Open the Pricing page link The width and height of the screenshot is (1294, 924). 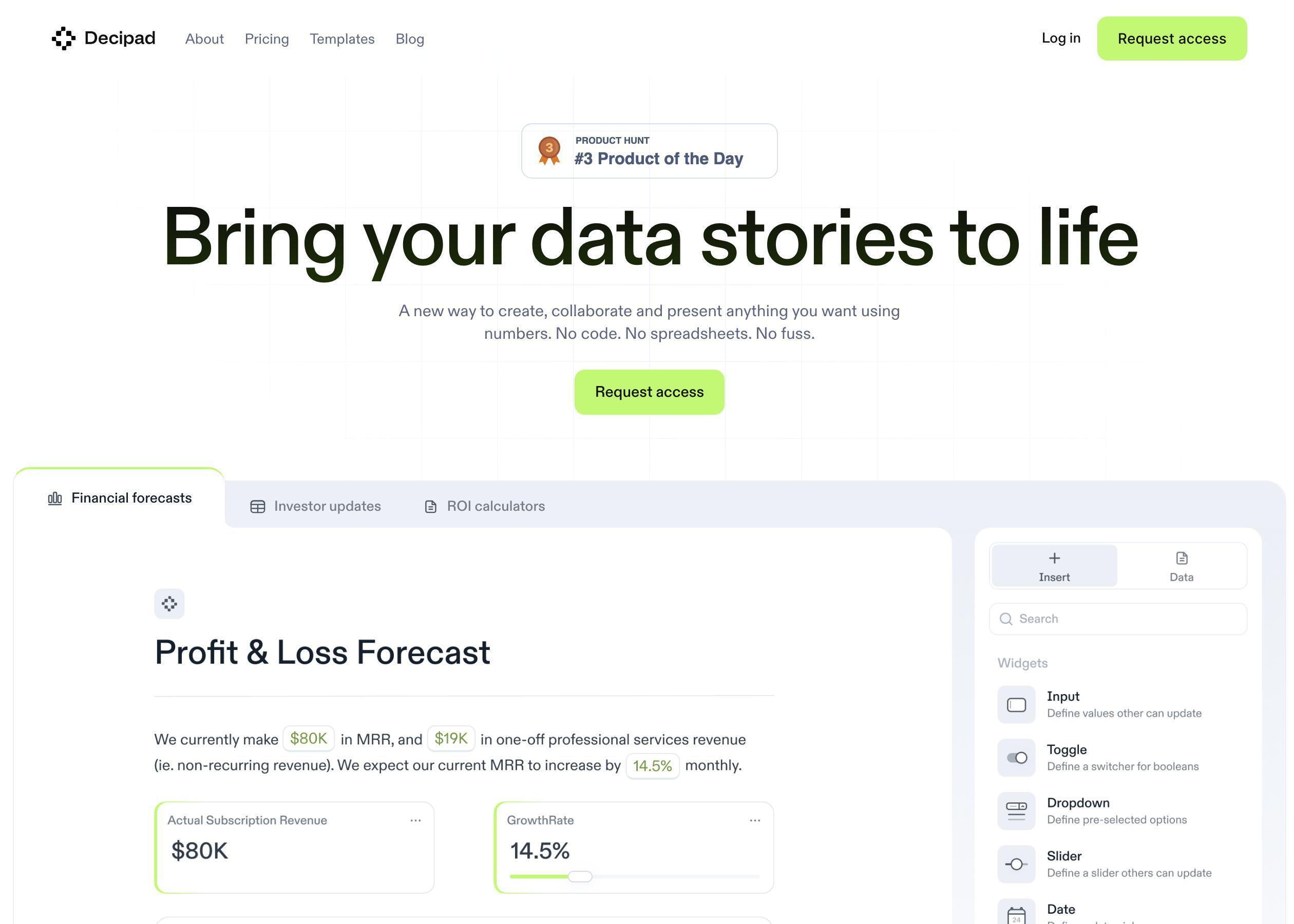pos(266,38)
